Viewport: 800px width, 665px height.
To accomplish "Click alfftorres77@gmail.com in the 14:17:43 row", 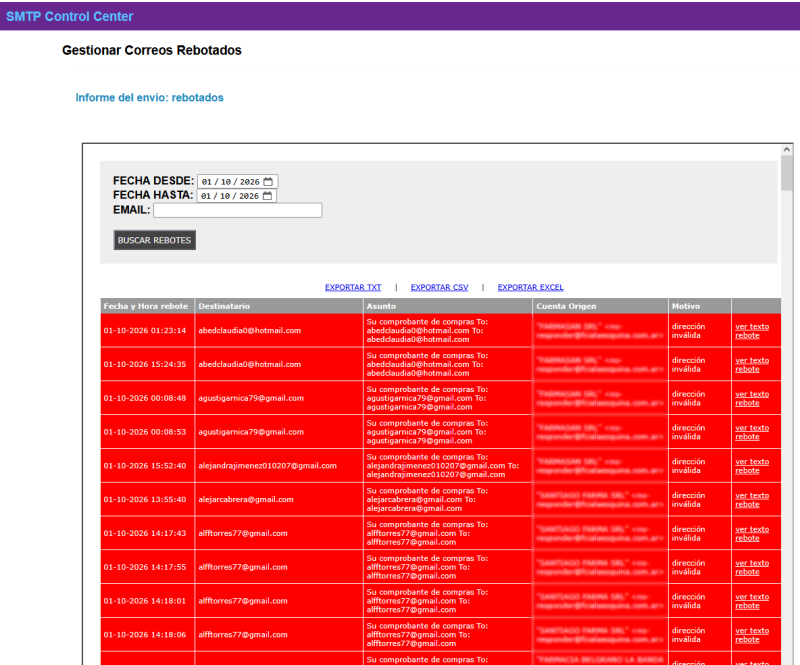I will (x=243, y=533).
